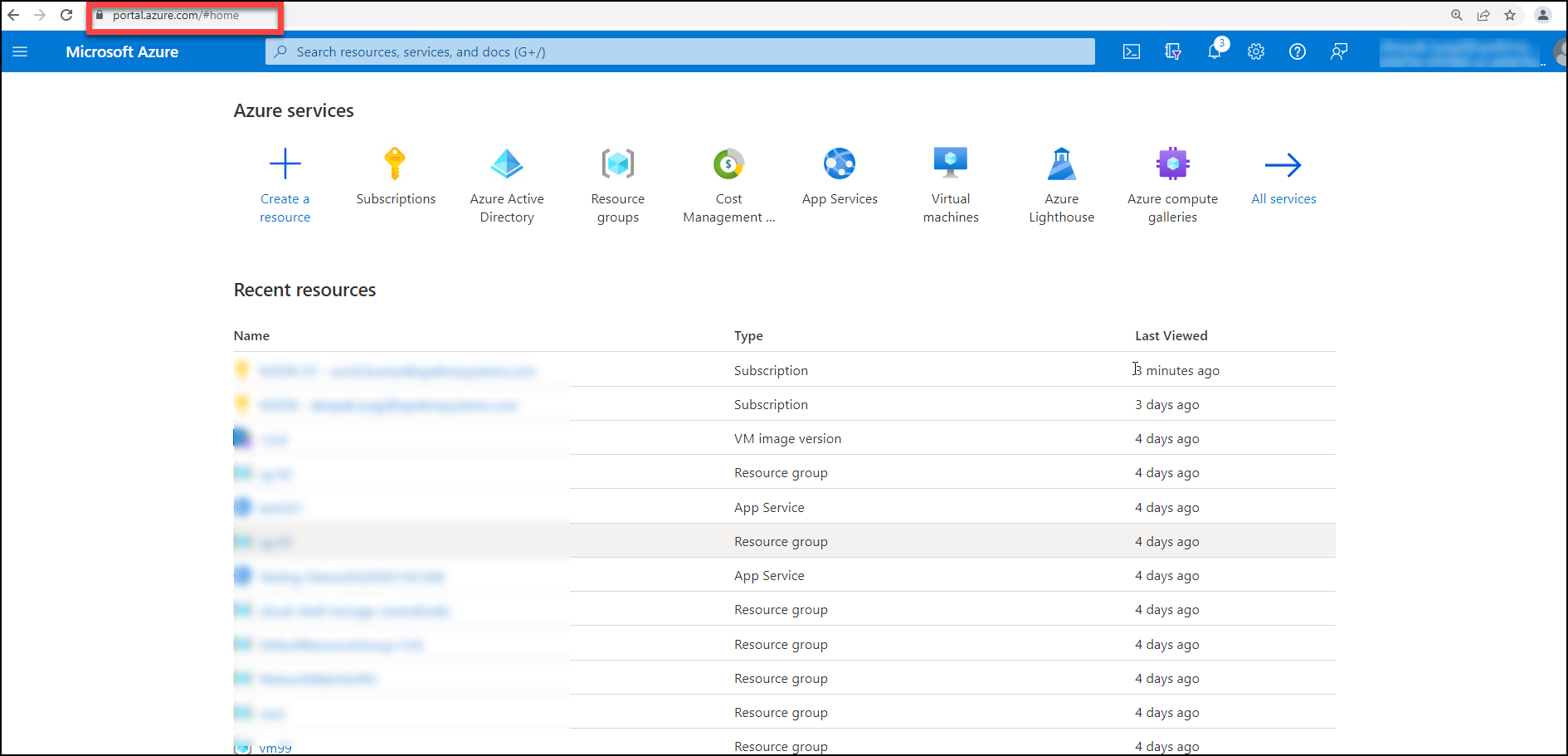Open the Subscriptions key icon
This screenshot has width=1568, height=756.
tap(396, 163)
